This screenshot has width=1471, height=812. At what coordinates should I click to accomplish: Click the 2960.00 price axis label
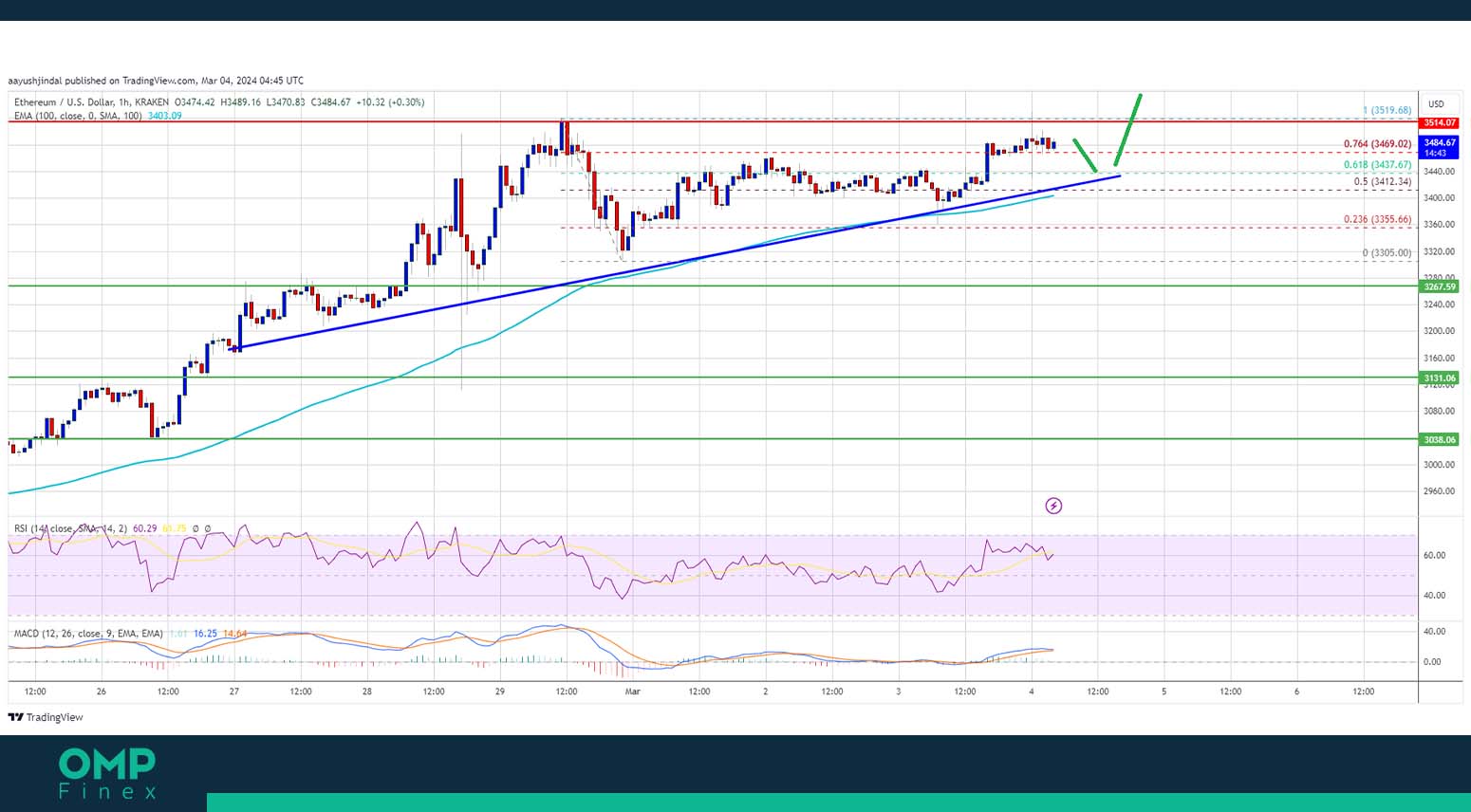coord(1439,491)
